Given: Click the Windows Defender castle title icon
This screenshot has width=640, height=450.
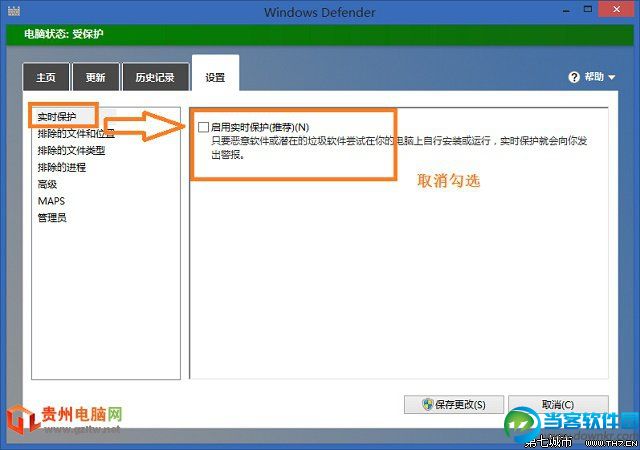Looking at the screenshot, I should [13, 11].
